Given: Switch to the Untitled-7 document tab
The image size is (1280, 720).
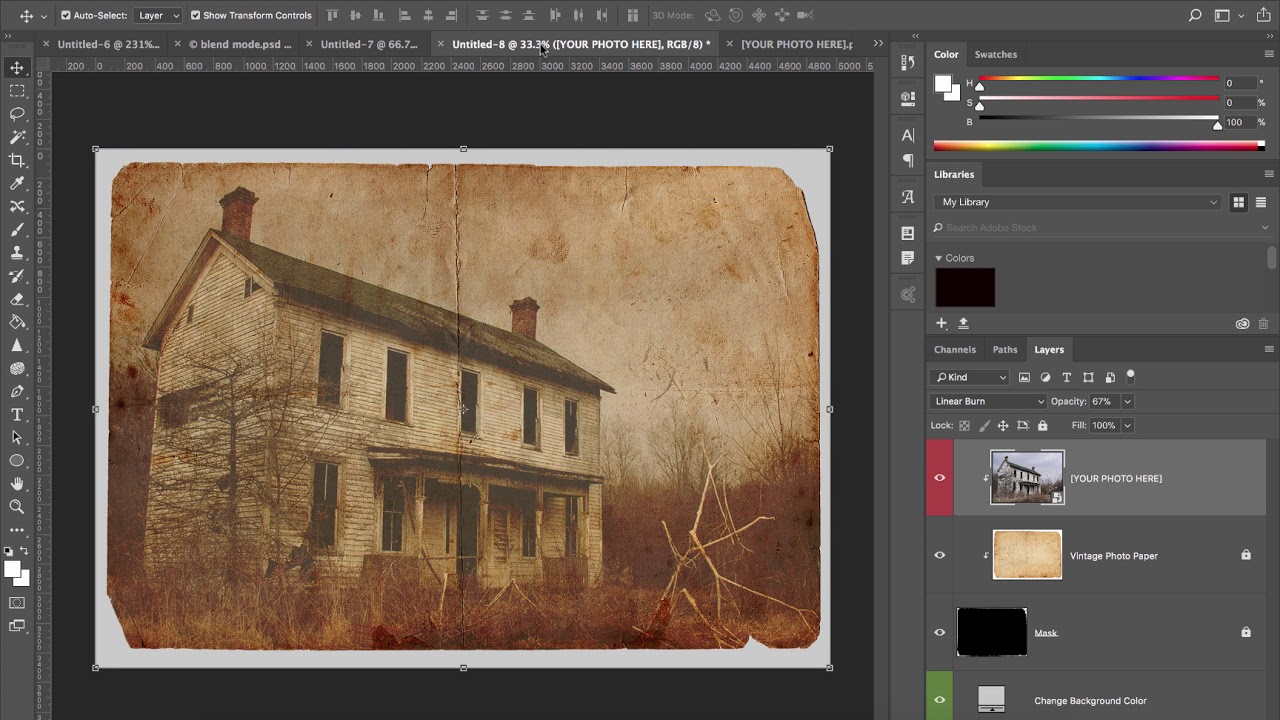Looking at the screenshot, I should 369,44.
